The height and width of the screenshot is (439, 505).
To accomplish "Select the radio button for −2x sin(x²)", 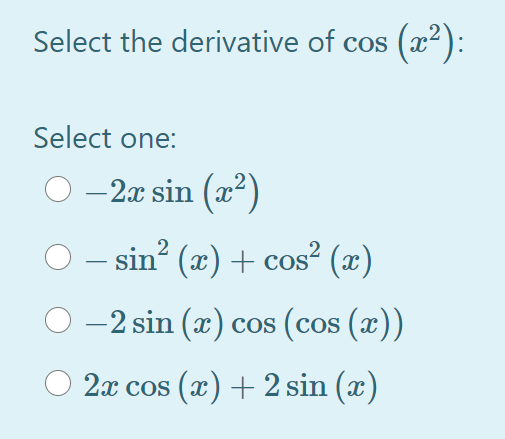I will pyautogui.click(x=58, y=189).
